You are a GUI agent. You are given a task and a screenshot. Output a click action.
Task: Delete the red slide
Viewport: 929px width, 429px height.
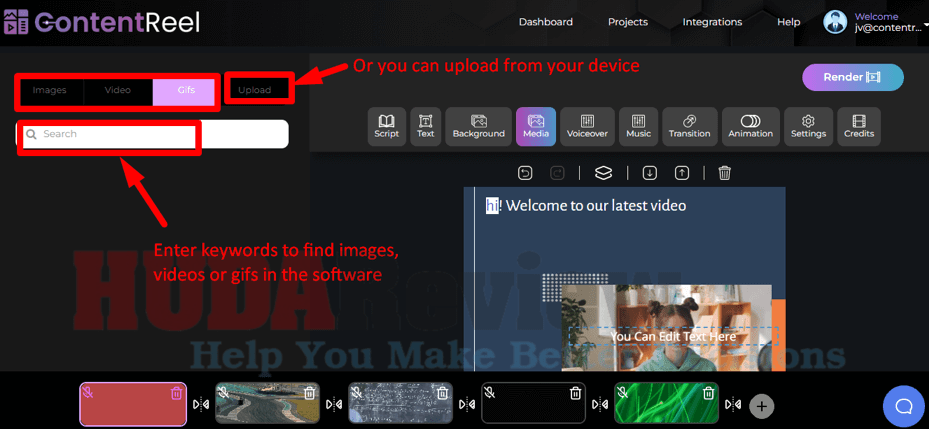click(x=176, y=393)
